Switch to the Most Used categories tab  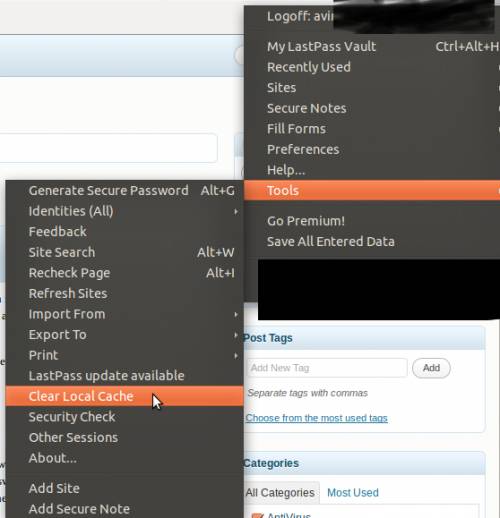[x=353, y=493]
